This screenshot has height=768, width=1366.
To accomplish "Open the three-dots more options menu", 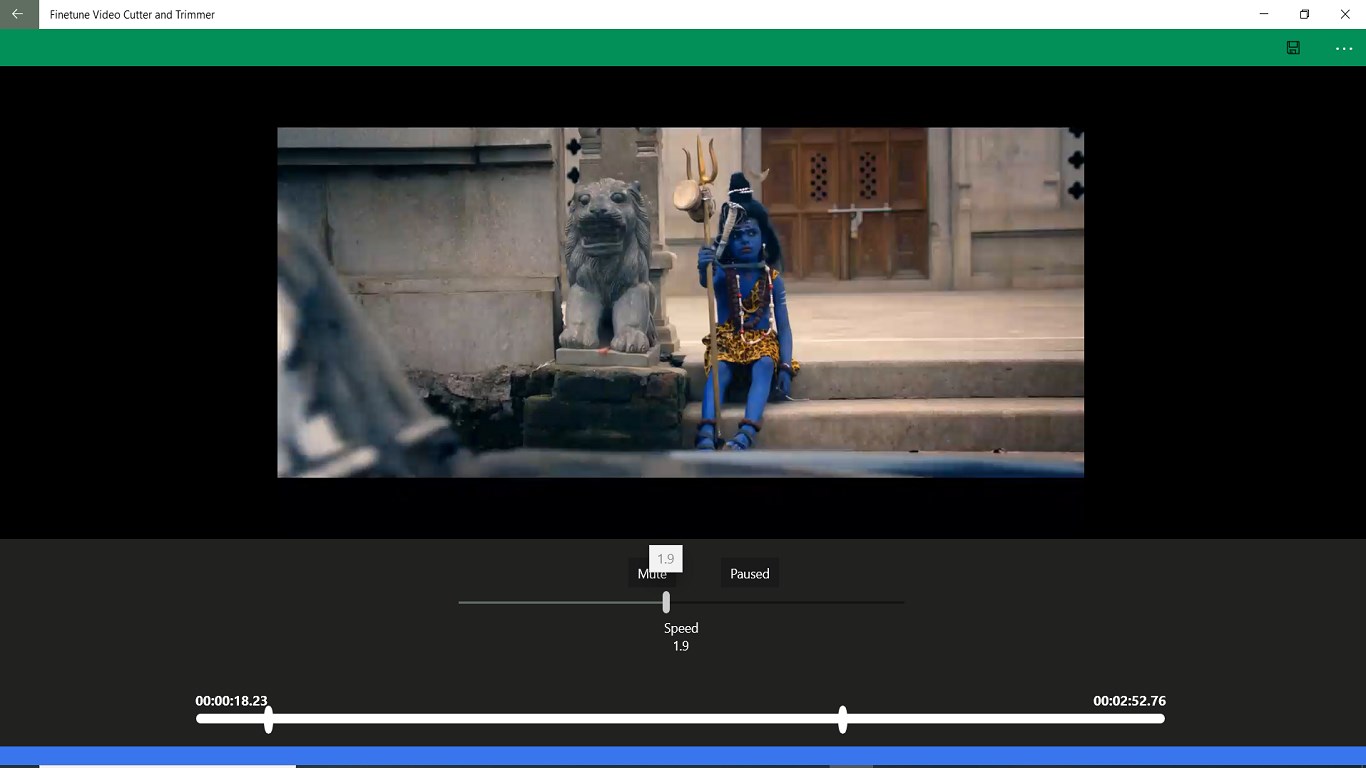I will pos(1343,48).
